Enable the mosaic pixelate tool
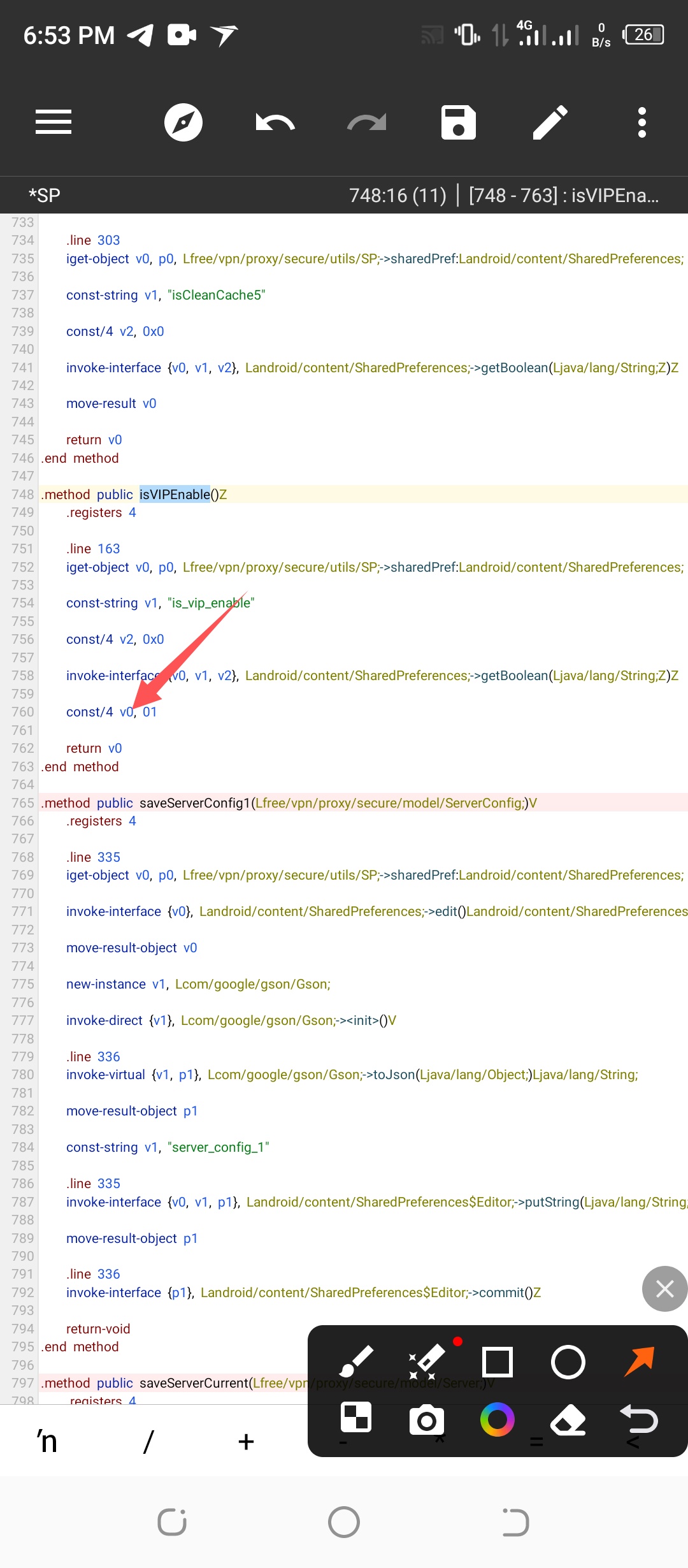Screen dimensions: 688x1568 (356, 1418)
